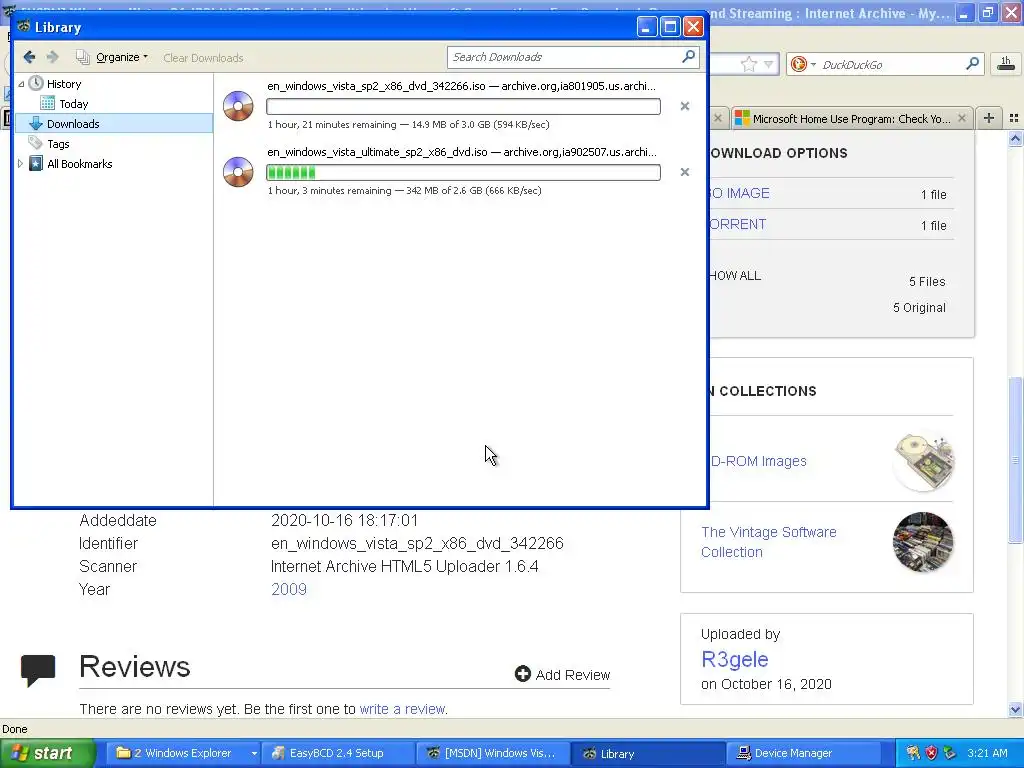This screenshot has height=768, width=1024.
Task: Cancel the vista_sp2_x86_dvd_342266 download
Action: [x=684, y=106]
